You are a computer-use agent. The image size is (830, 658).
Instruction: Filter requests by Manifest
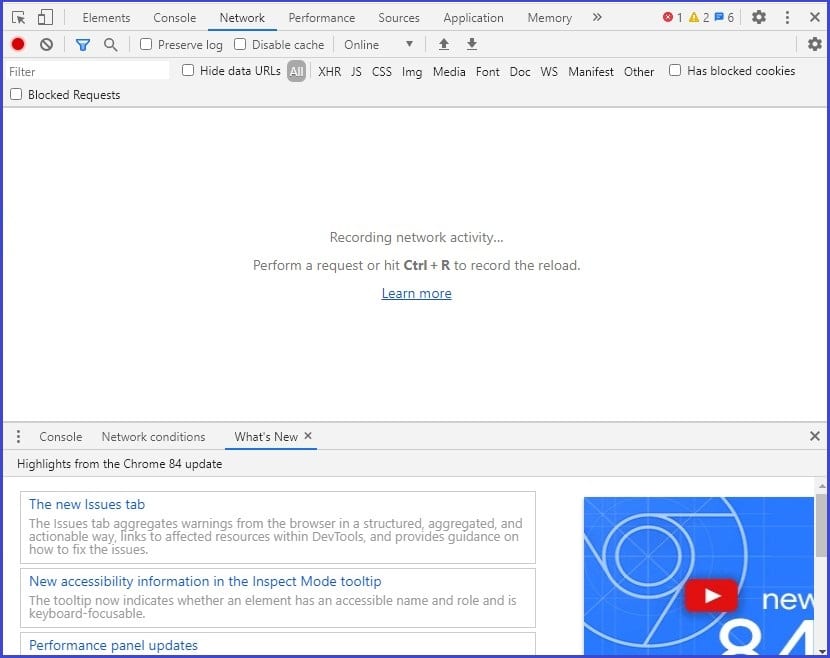click(591, 71)
